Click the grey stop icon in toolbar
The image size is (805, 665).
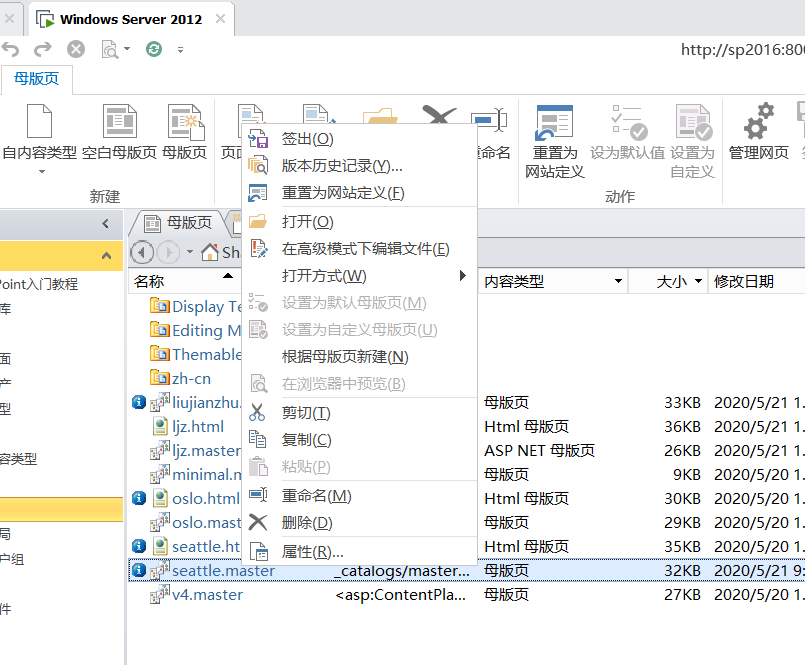[75, 49]
